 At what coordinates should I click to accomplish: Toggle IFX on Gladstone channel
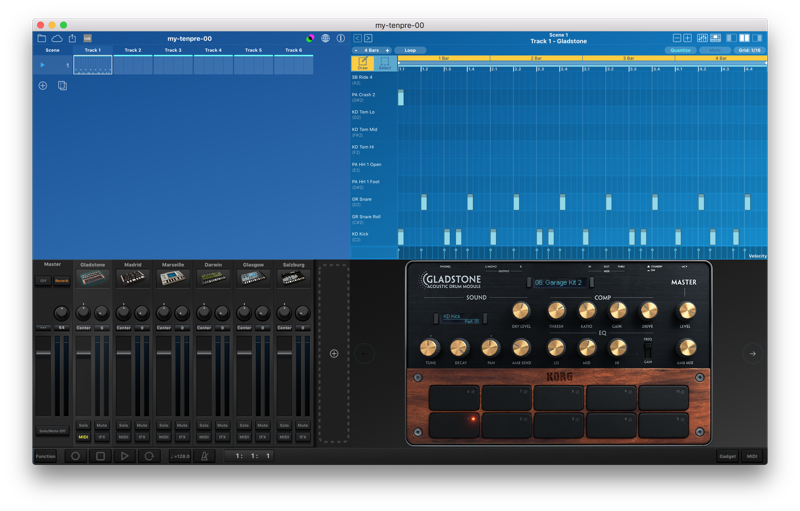coord(102,437)
